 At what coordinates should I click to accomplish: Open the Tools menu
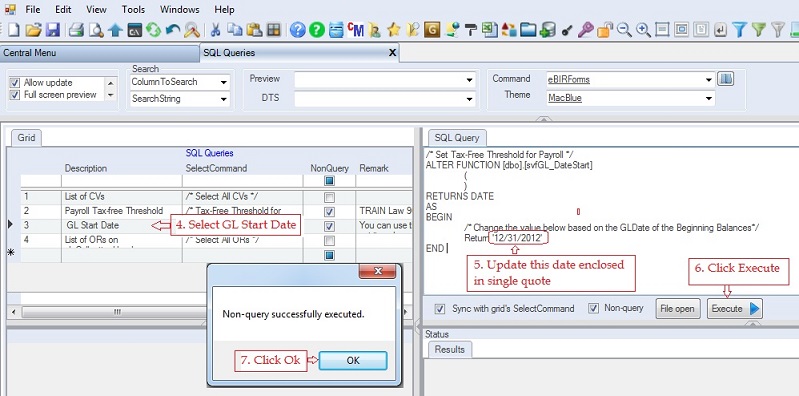[x=133, y=9]
